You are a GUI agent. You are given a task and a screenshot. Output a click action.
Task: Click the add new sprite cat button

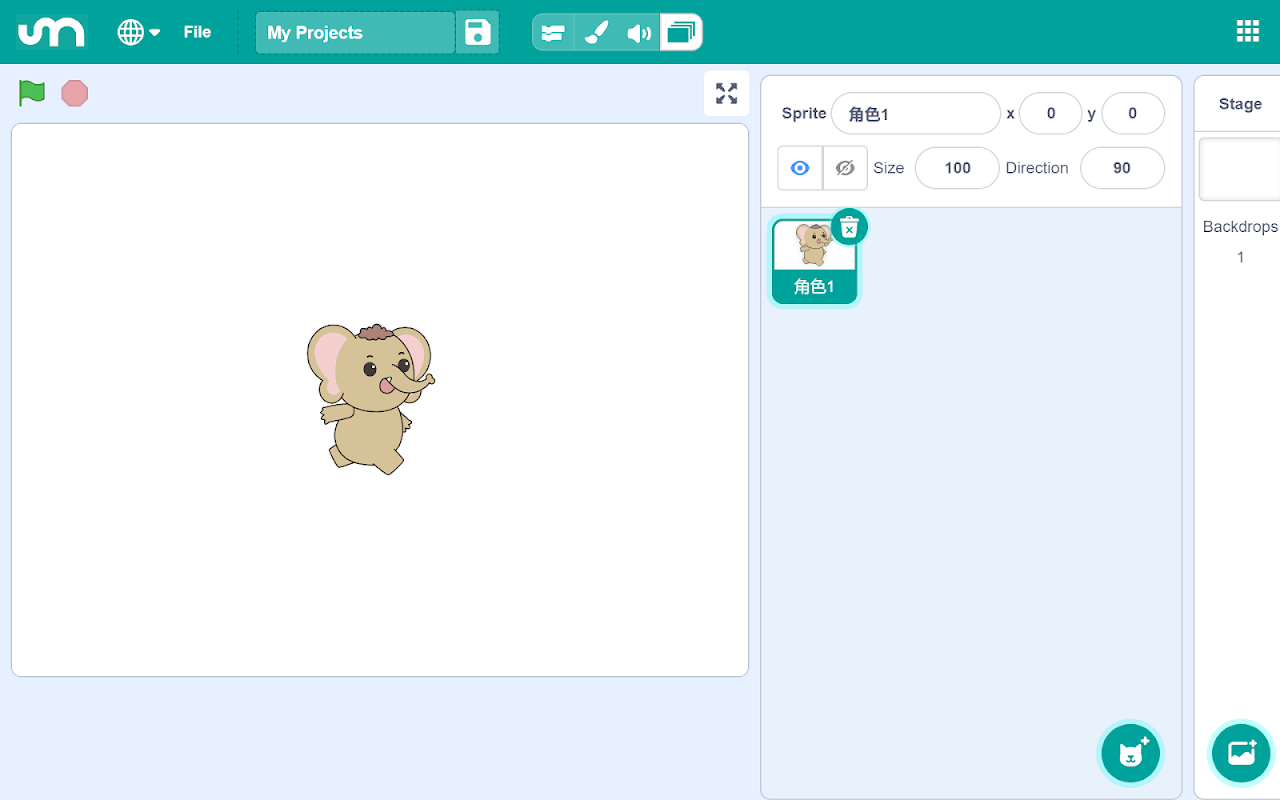[x=1131, y=753]
